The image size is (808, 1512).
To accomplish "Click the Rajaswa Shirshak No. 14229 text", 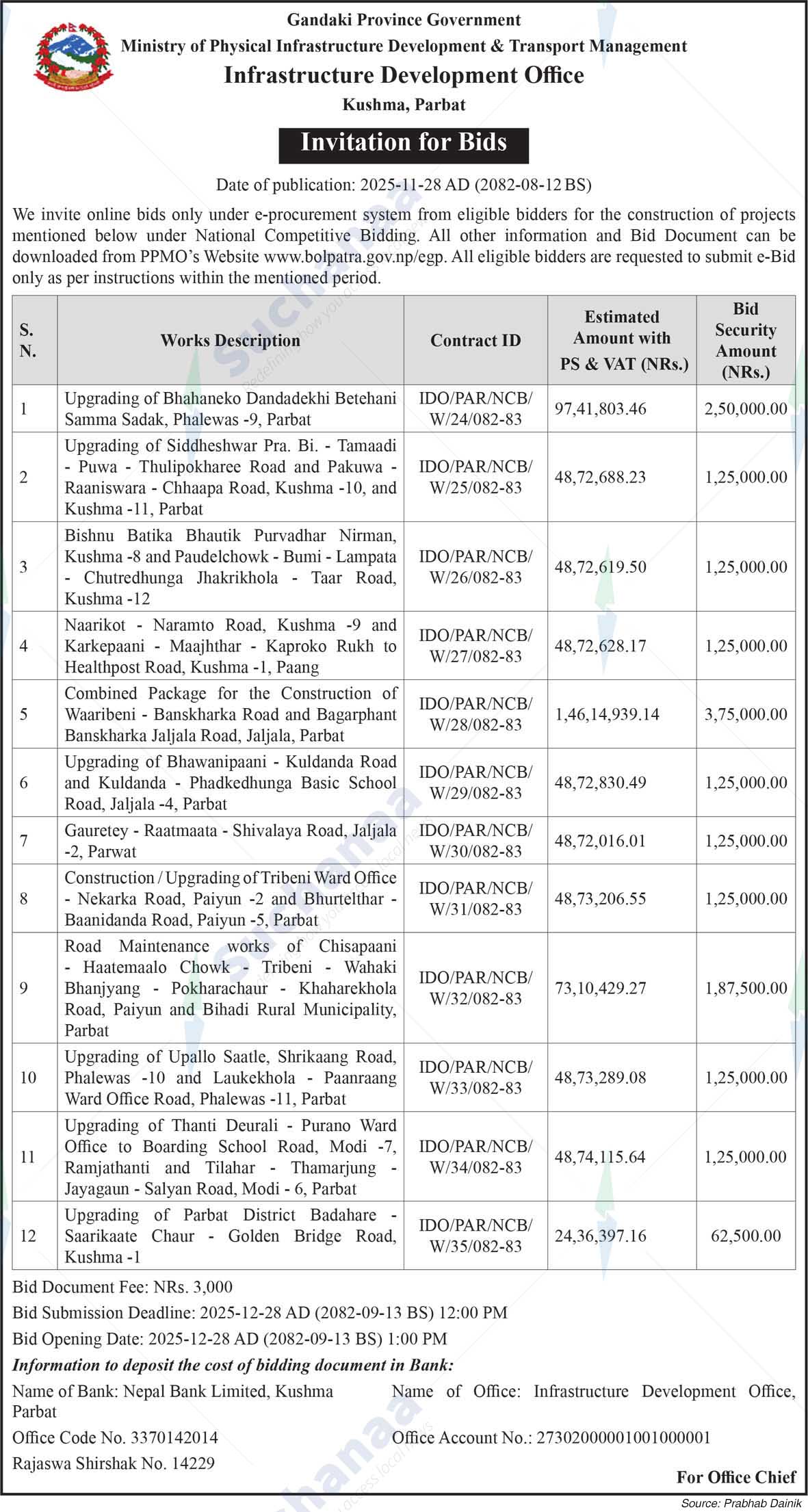I will pos(114,1463).
